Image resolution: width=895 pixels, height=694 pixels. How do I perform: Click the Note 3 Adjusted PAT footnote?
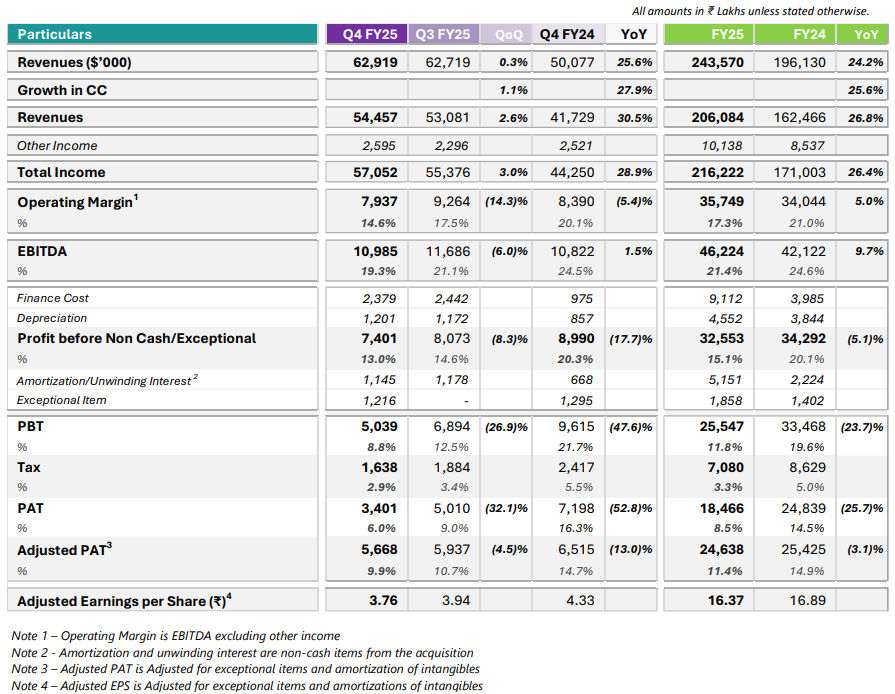click(245, 669)
